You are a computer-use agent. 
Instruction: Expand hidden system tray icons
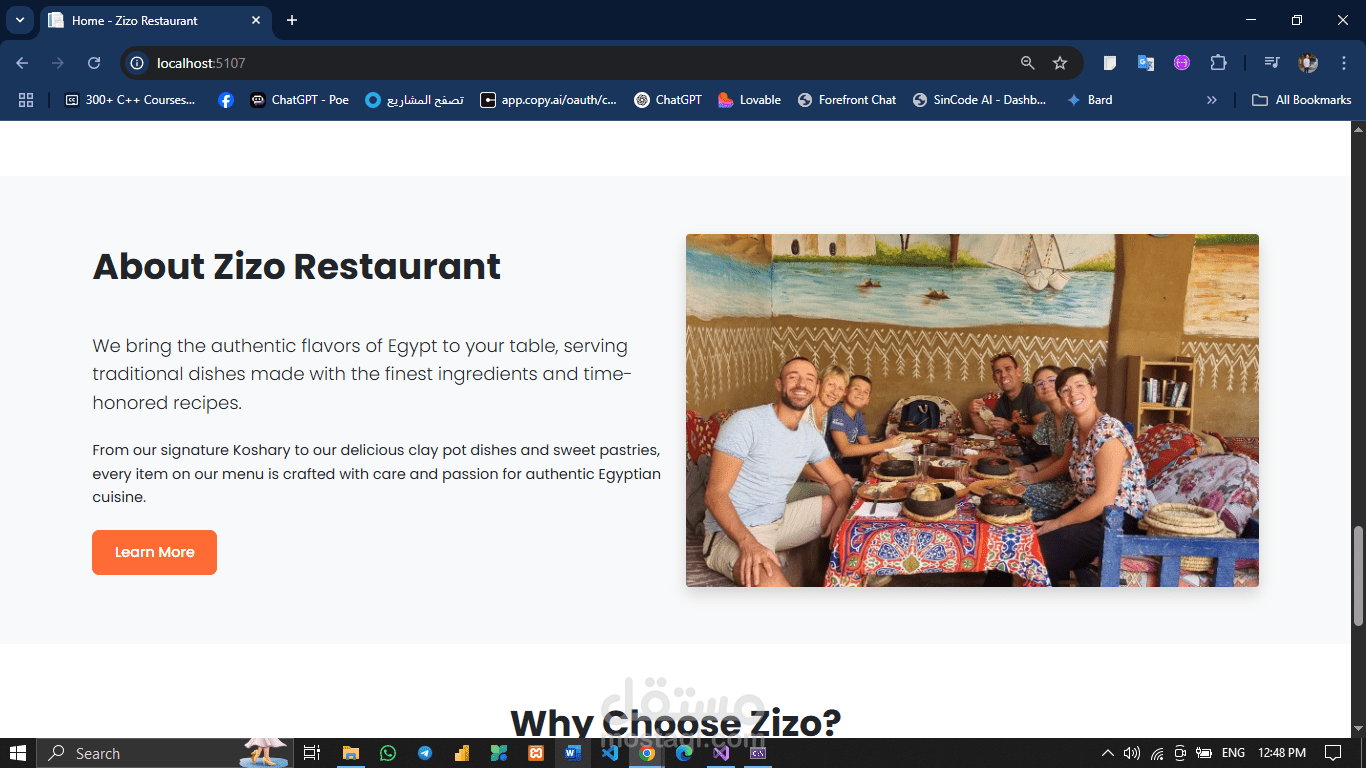click(1107, 753)
